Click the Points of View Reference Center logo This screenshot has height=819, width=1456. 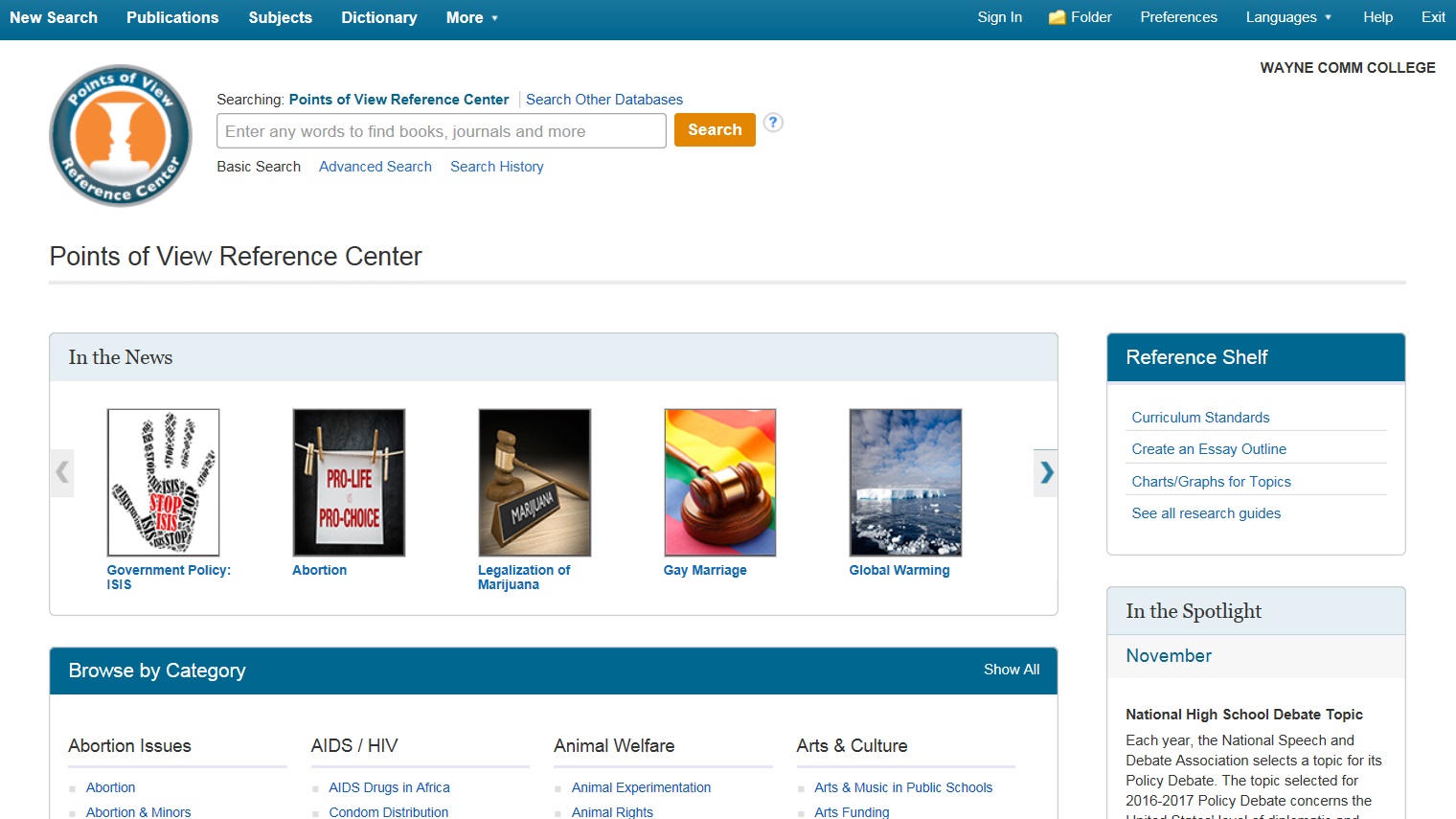click(x=121, y=135)
